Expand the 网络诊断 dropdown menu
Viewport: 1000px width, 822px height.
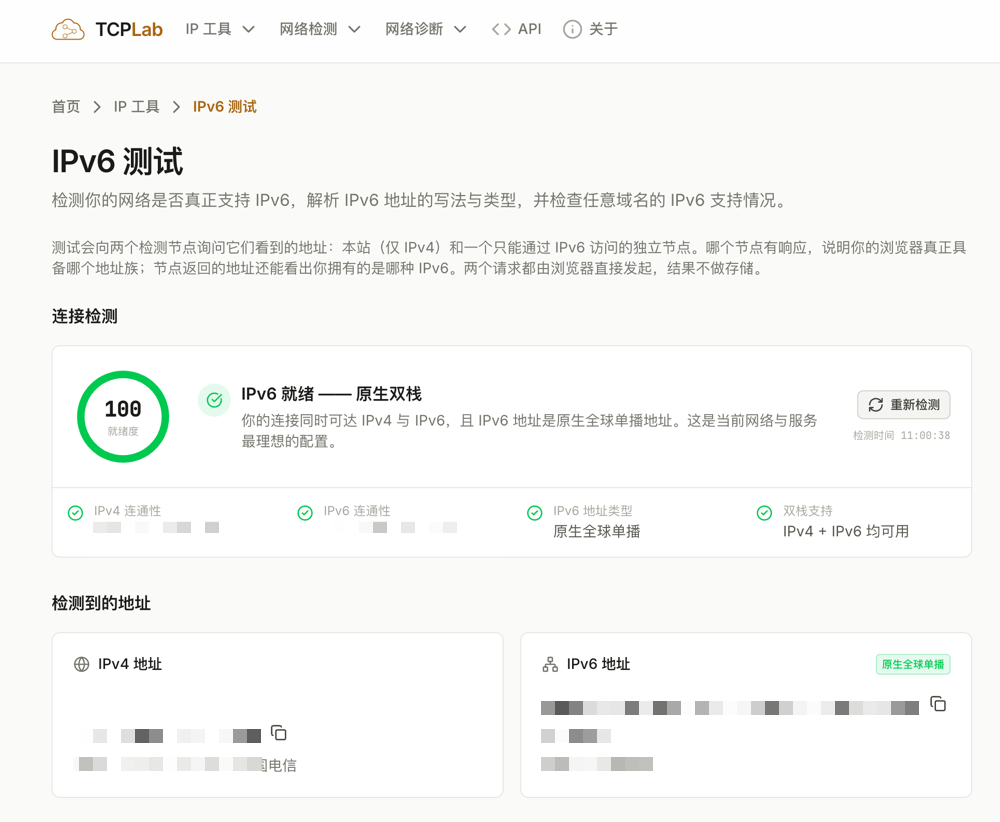pos(426,29)
